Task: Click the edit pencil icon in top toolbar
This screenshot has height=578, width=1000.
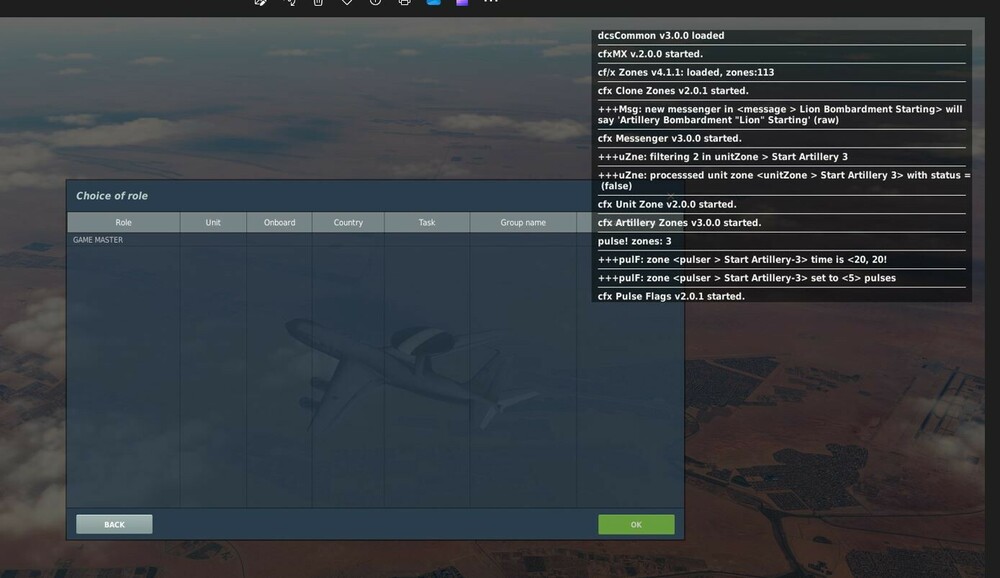Action: coord(260,3)
